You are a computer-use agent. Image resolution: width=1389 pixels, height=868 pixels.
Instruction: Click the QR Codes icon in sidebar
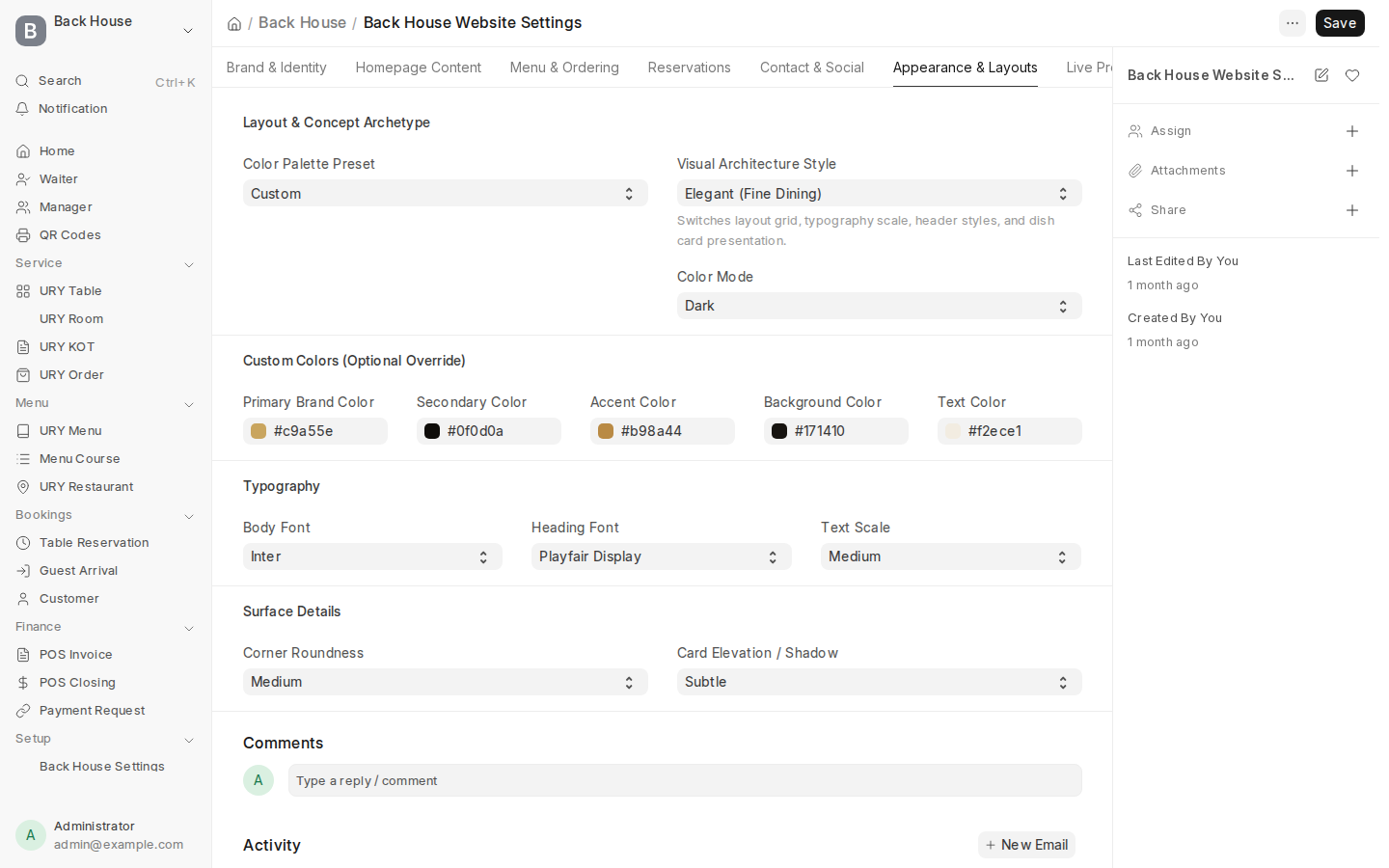tap(23, 235)
